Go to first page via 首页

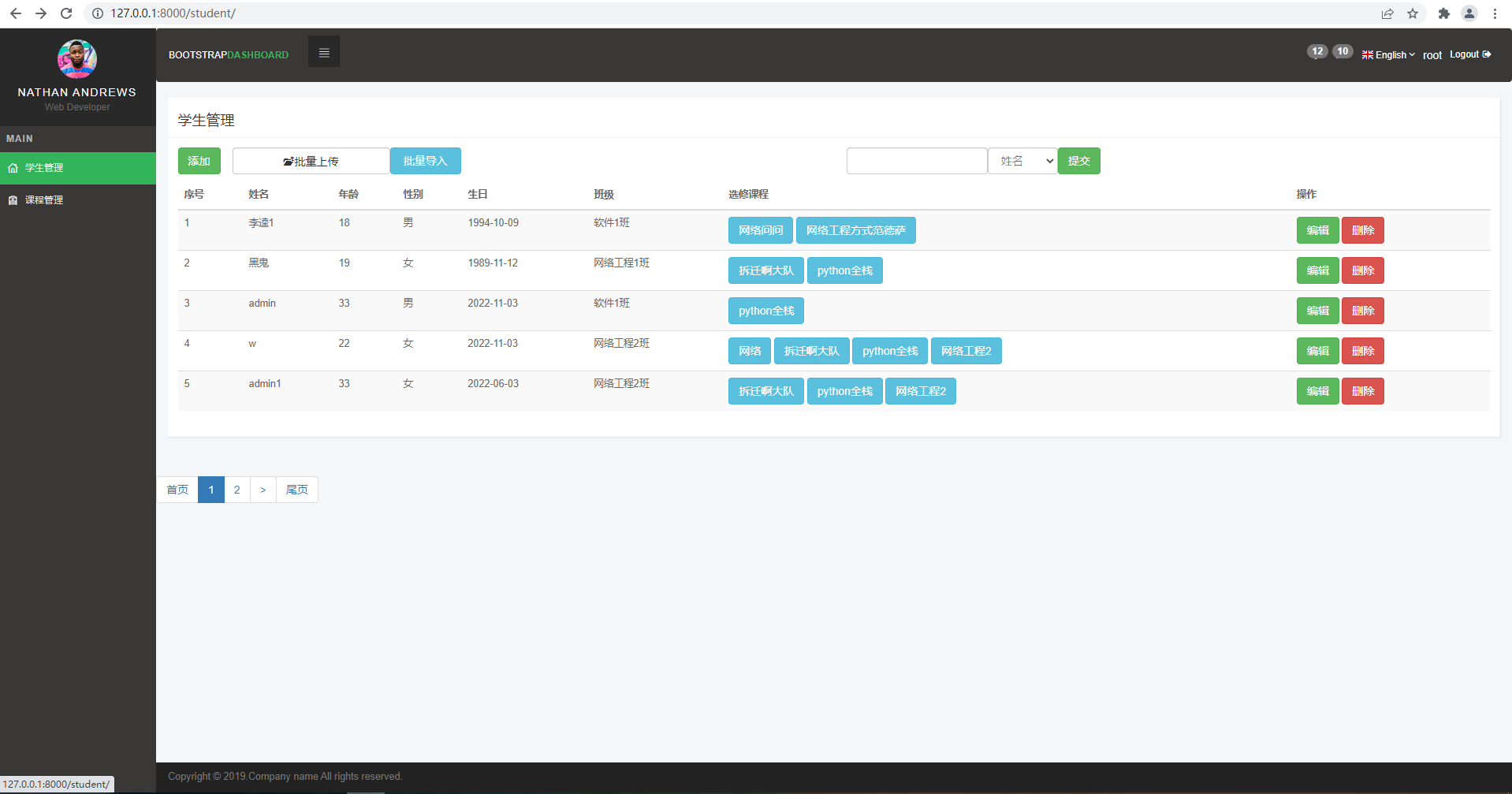point(177,490)
